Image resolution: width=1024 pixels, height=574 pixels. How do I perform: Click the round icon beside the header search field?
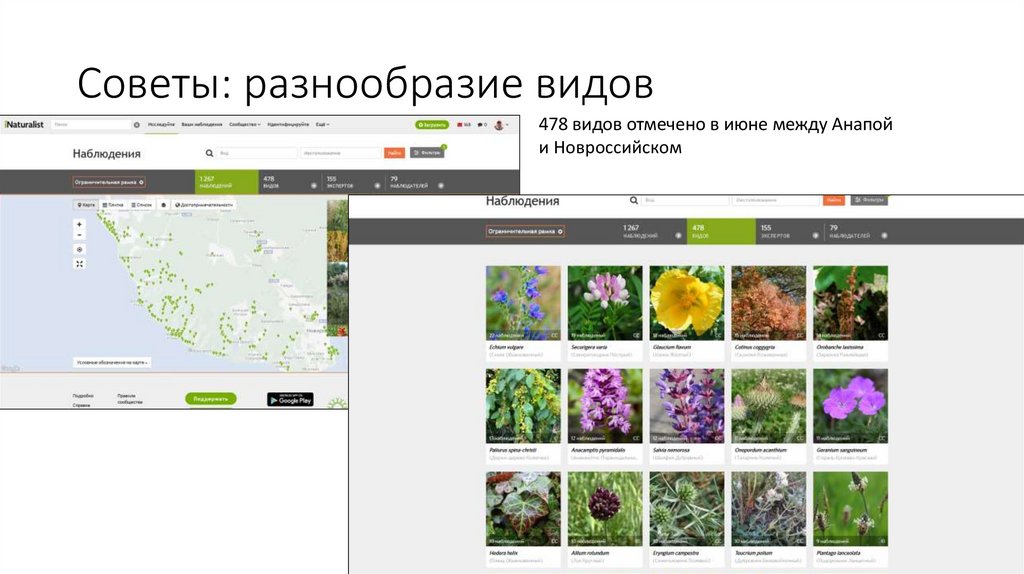136,125
